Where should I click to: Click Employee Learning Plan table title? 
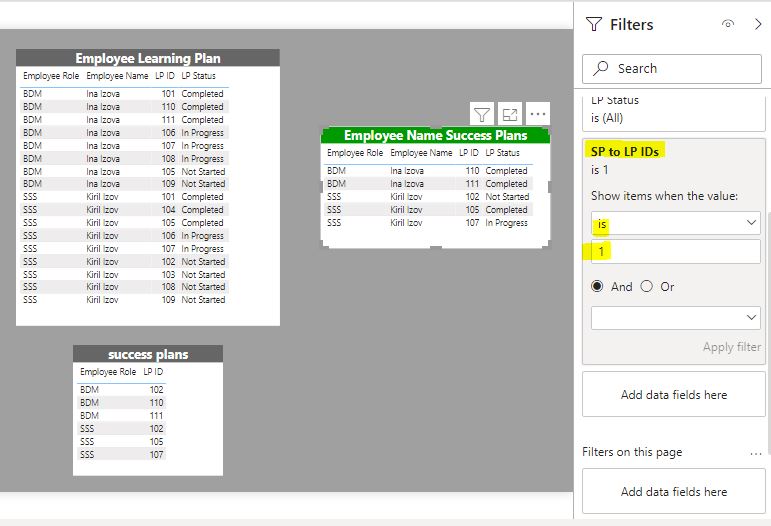[148, 58]
